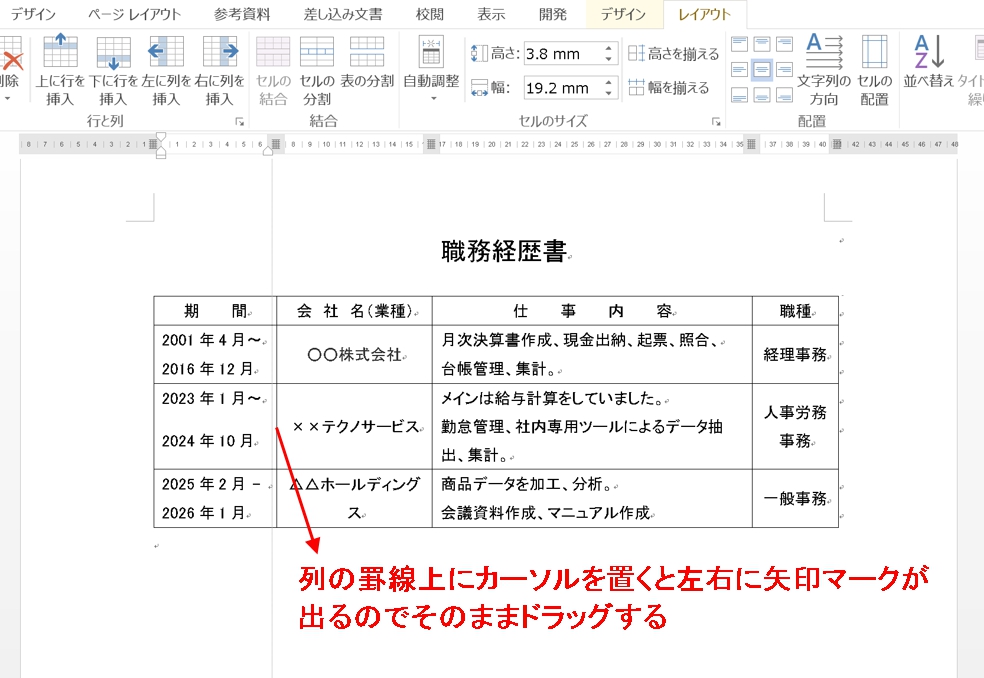Insert a column to the right
The height and width of the screenshot is (678, 984).
220,70
